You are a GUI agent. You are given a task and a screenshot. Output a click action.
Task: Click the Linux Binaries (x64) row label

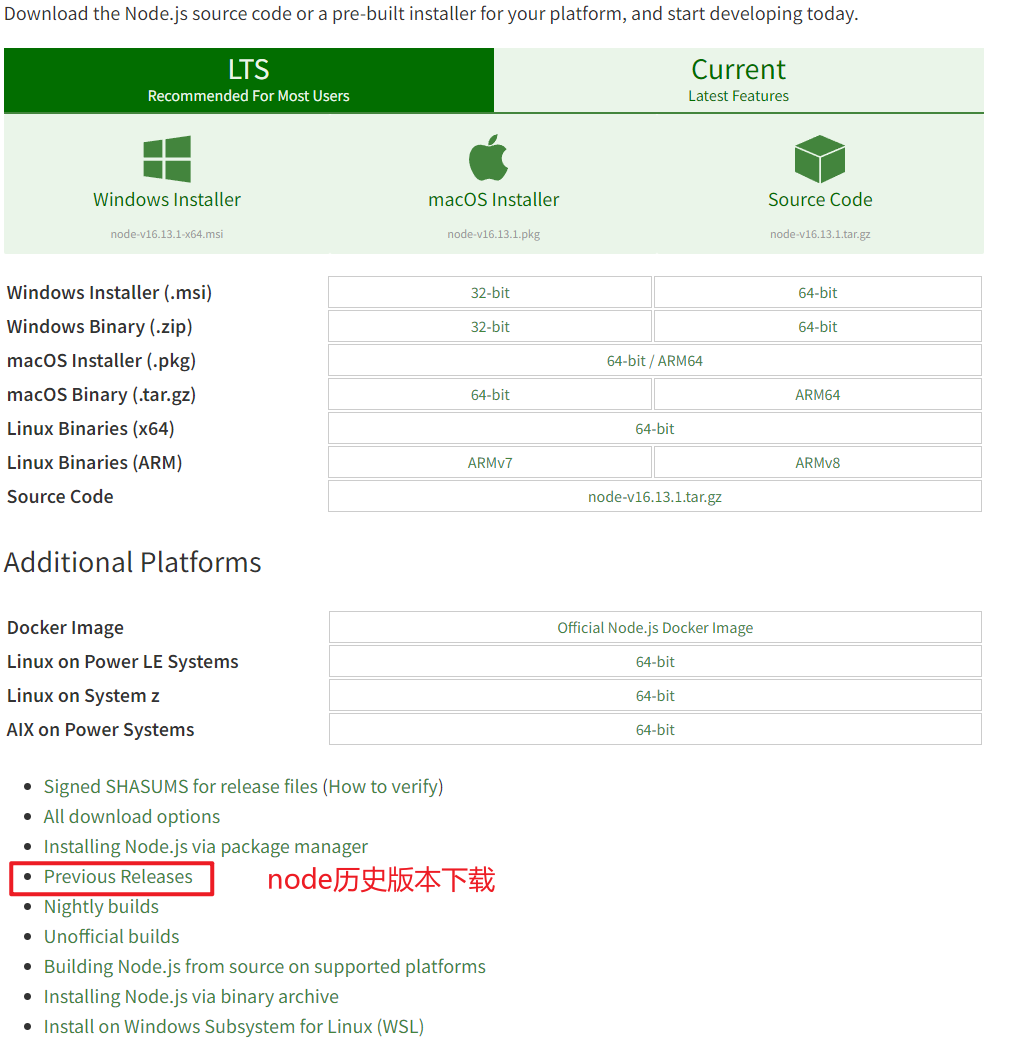click(91, 429)
